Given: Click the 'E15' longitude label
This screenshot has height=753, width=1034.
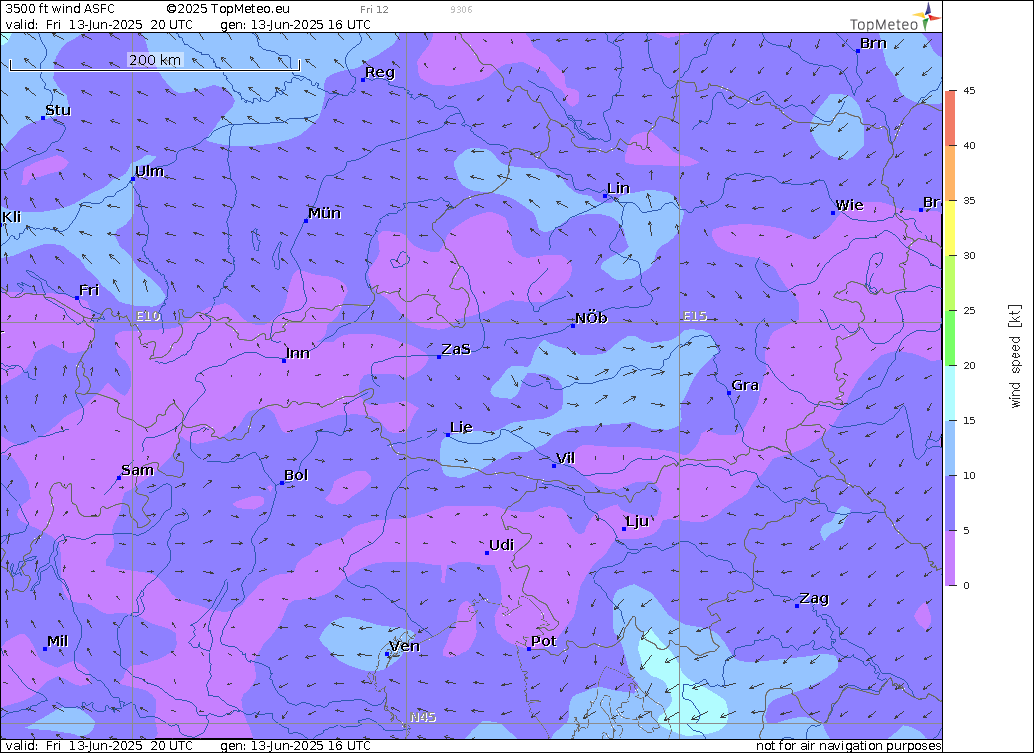Looking at the screenshot, I should click(695, 316).
